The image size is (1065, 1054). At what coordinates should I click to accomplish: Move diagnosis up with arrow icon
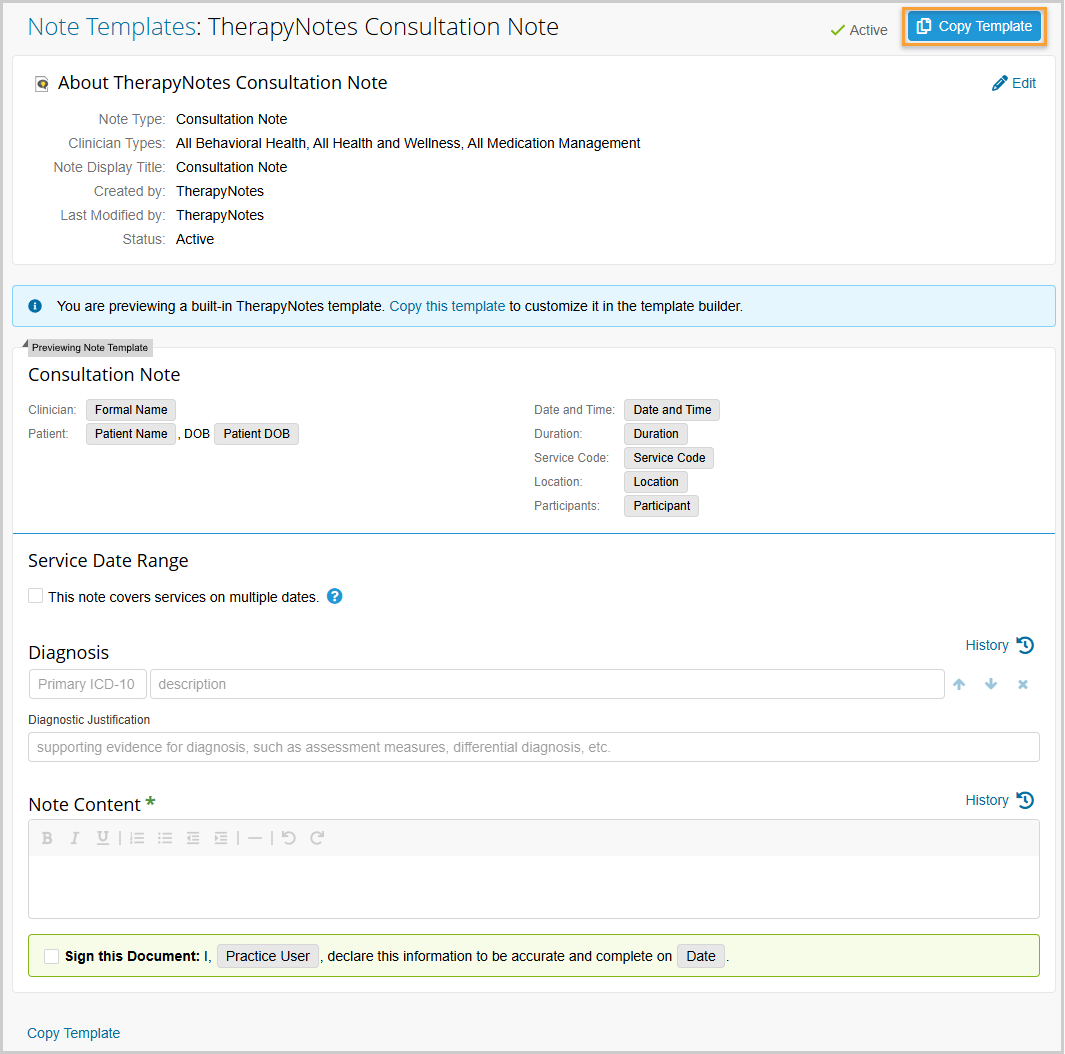click(959, 684)
